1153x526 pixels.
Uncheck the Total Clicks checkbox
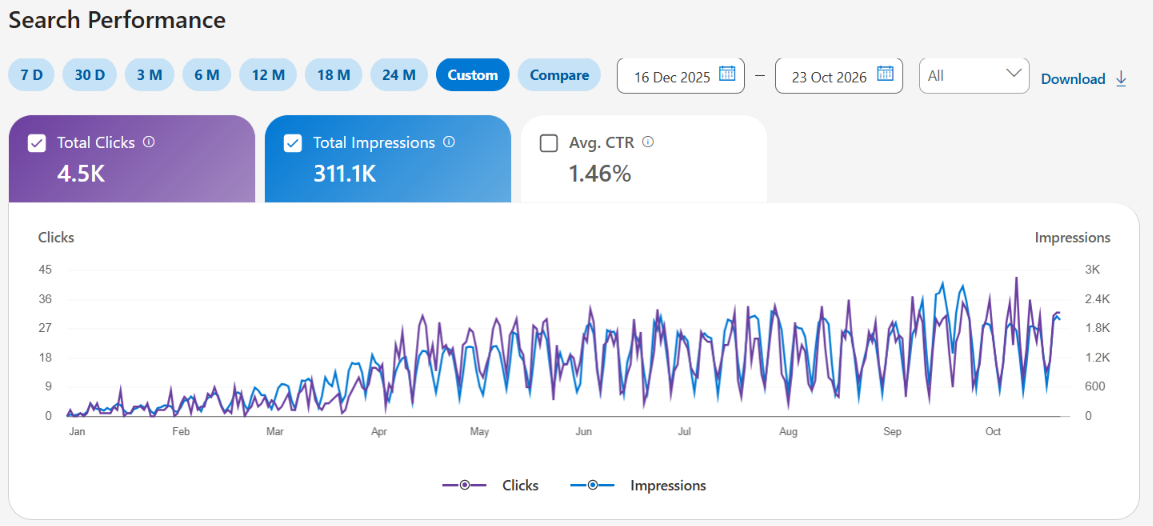point(37,143)
